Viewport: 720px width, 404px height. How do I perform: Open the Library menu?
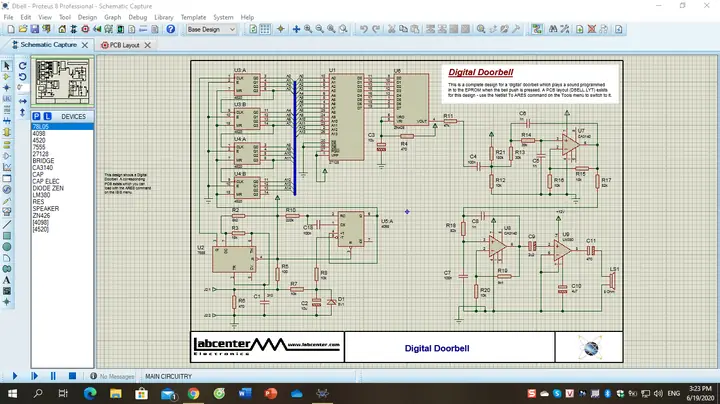point(164,17)
